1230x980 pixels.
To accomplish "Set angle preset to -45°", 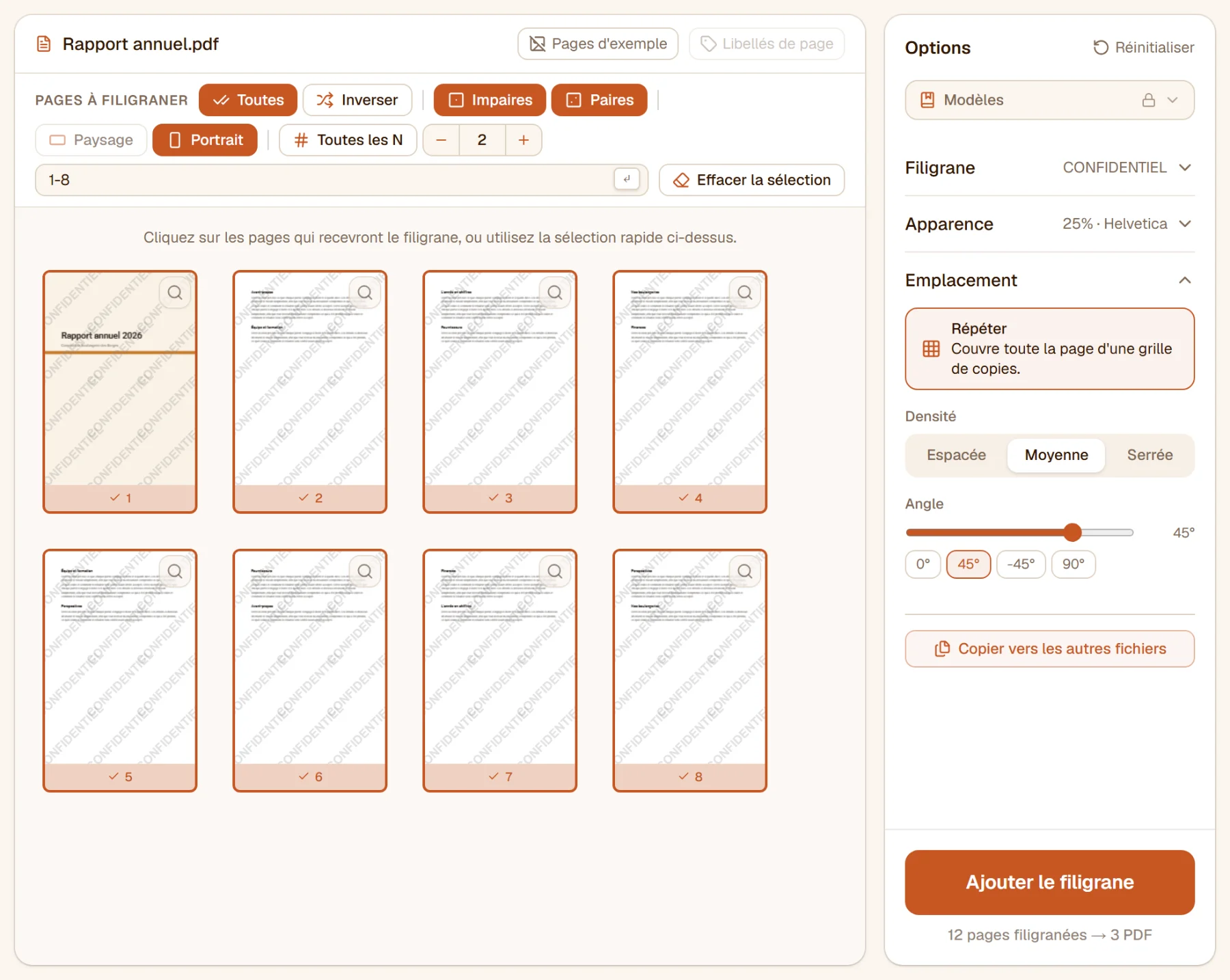I will click(1021, 564).
